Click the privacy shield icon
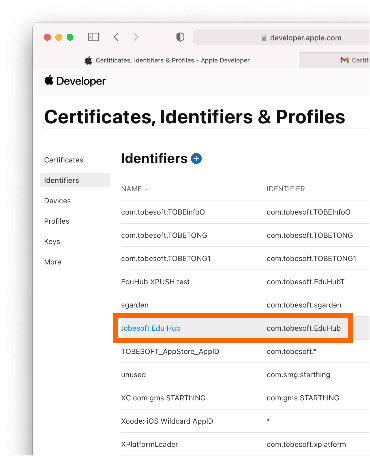370x456 pixels. point(180,37)
